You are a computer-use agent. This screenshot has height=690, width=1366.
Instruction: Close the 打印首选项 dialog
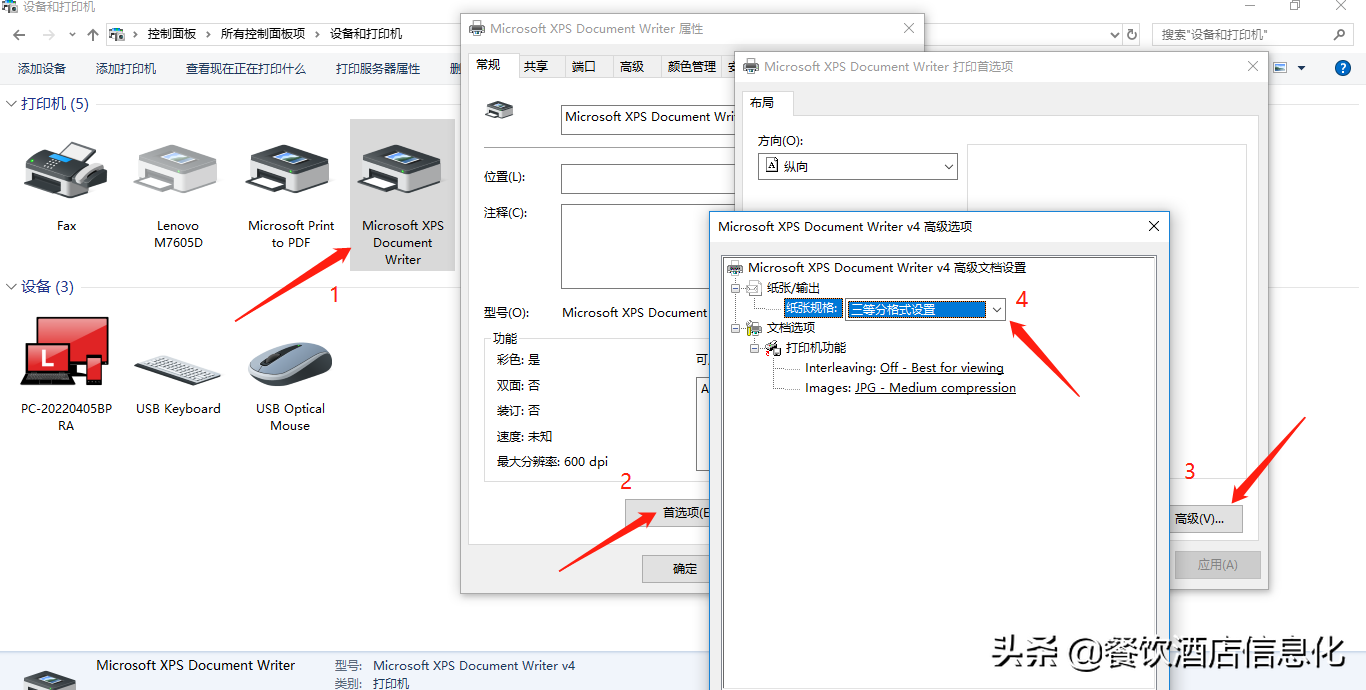(1253, 66)
